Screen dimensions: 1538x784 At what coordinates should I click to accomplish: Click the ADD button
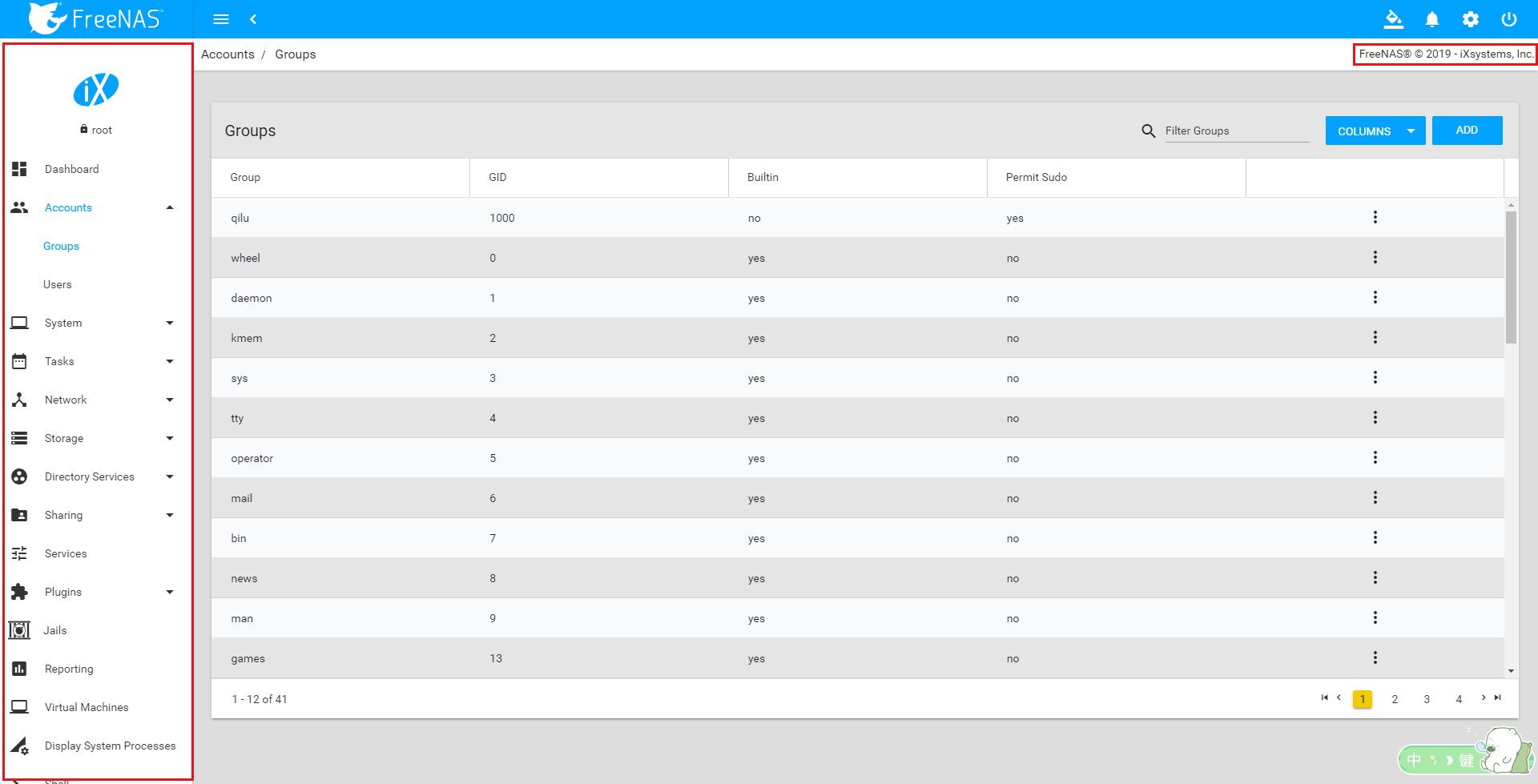pyautogui.click(x=1467, y=130)
